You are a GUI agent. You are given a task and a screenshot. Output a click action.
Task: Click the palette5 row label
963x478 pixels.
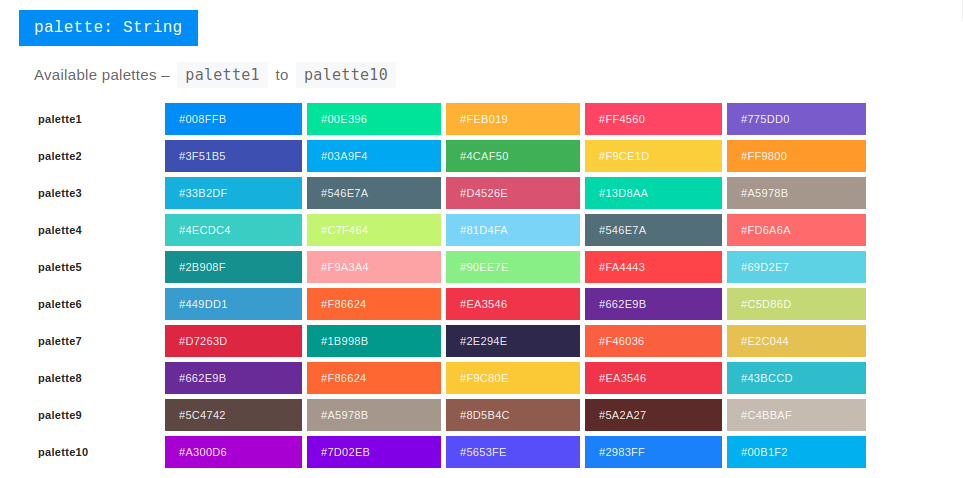[x=60, y=267]
